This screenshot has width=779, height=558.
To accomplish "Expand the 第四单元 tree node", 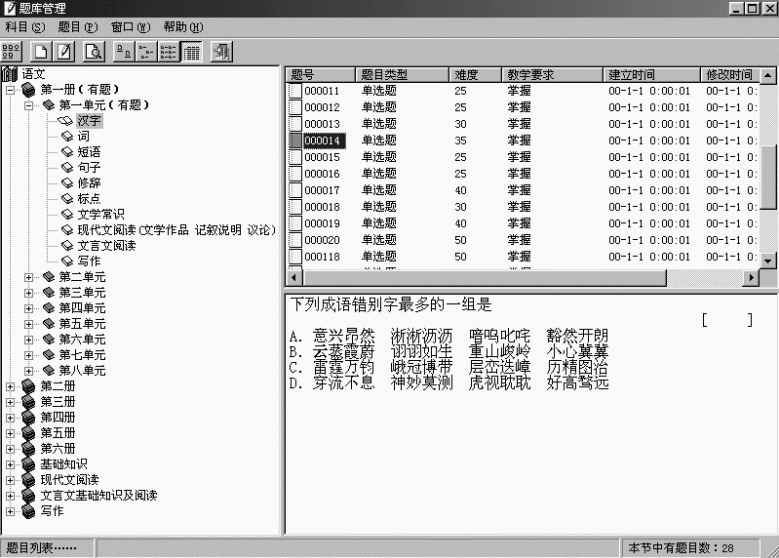I will tap(29, 308).
